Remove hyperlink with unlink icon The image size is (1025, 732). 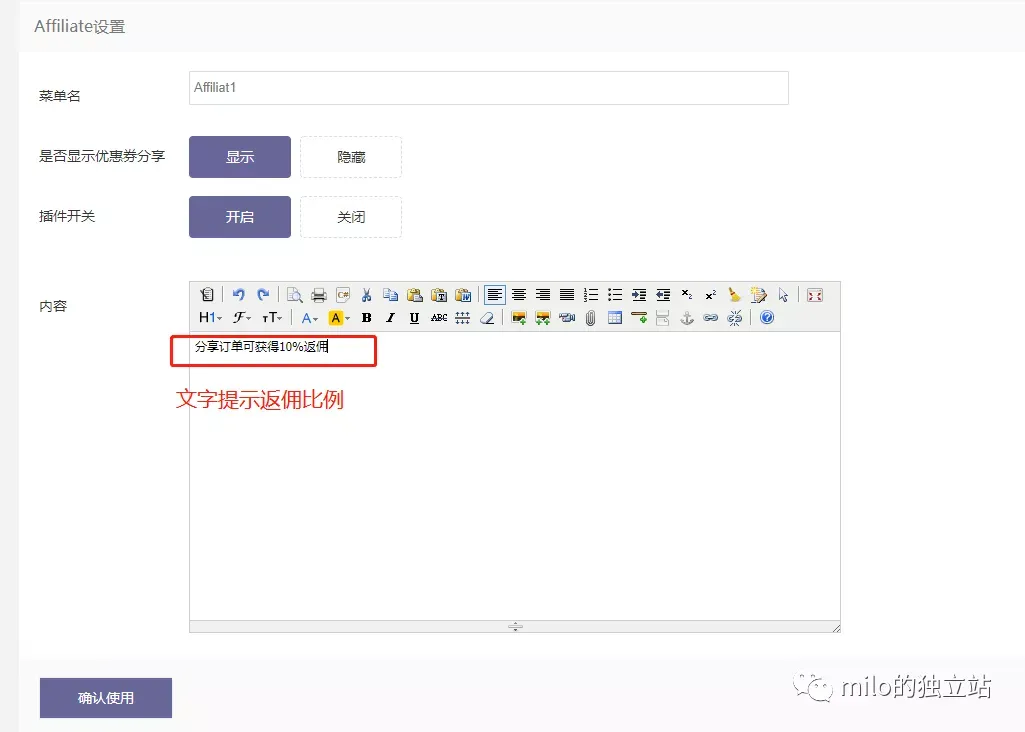[x=734, y=318]
